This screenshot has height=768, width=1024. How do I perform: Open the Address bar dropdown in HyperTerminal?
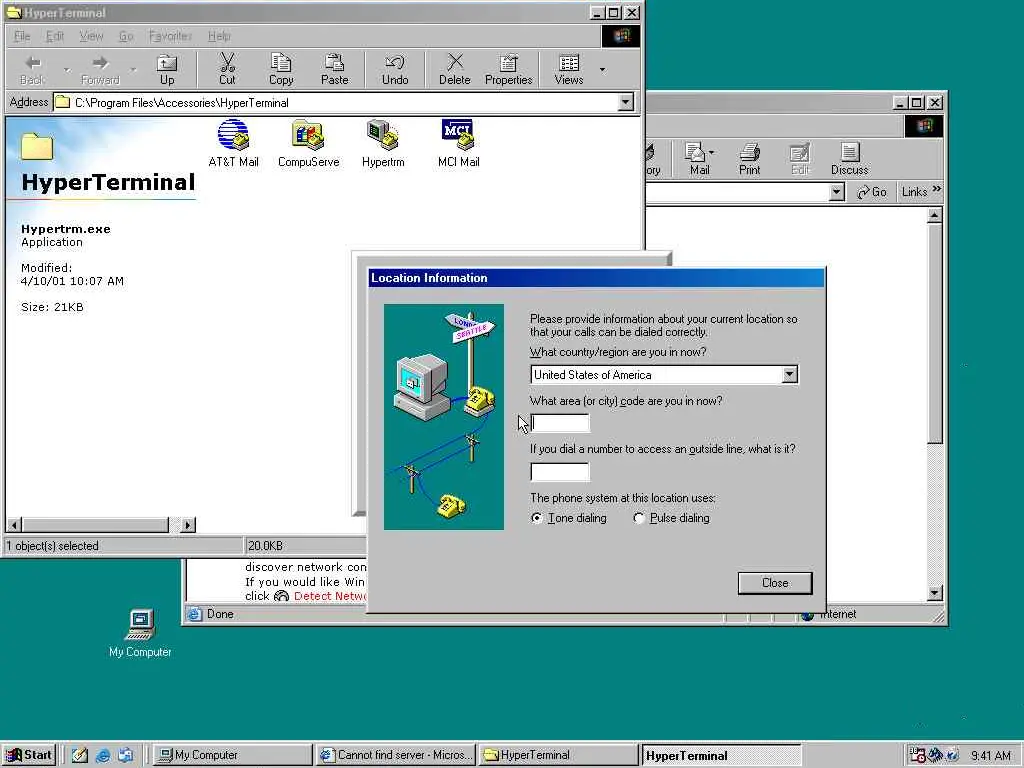point(626,103)
